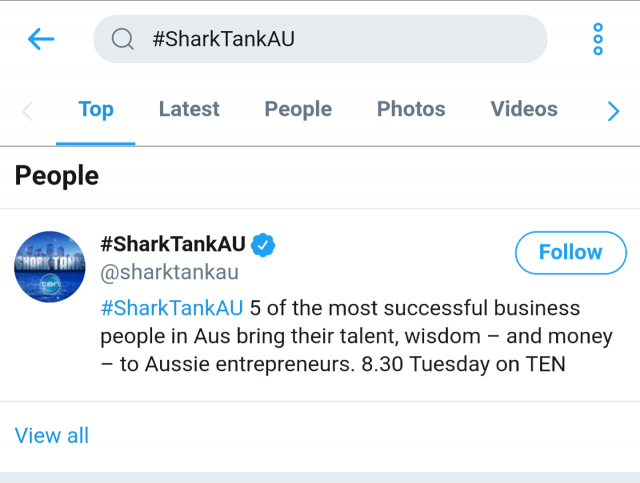Click the blue verified badge
The height and width of the screenshot is (483, 640).
click(263, 245)
